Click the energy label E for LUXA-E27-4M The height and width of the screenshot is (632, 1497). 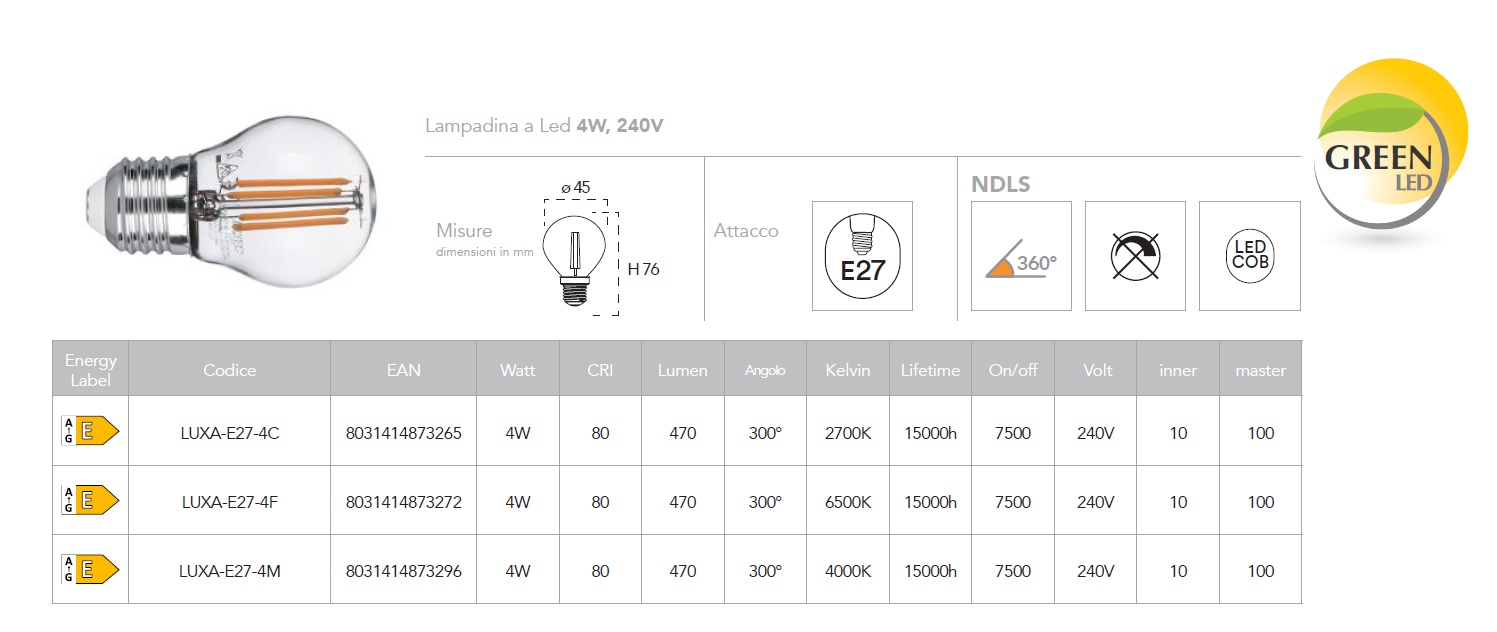tap(91, 569)
